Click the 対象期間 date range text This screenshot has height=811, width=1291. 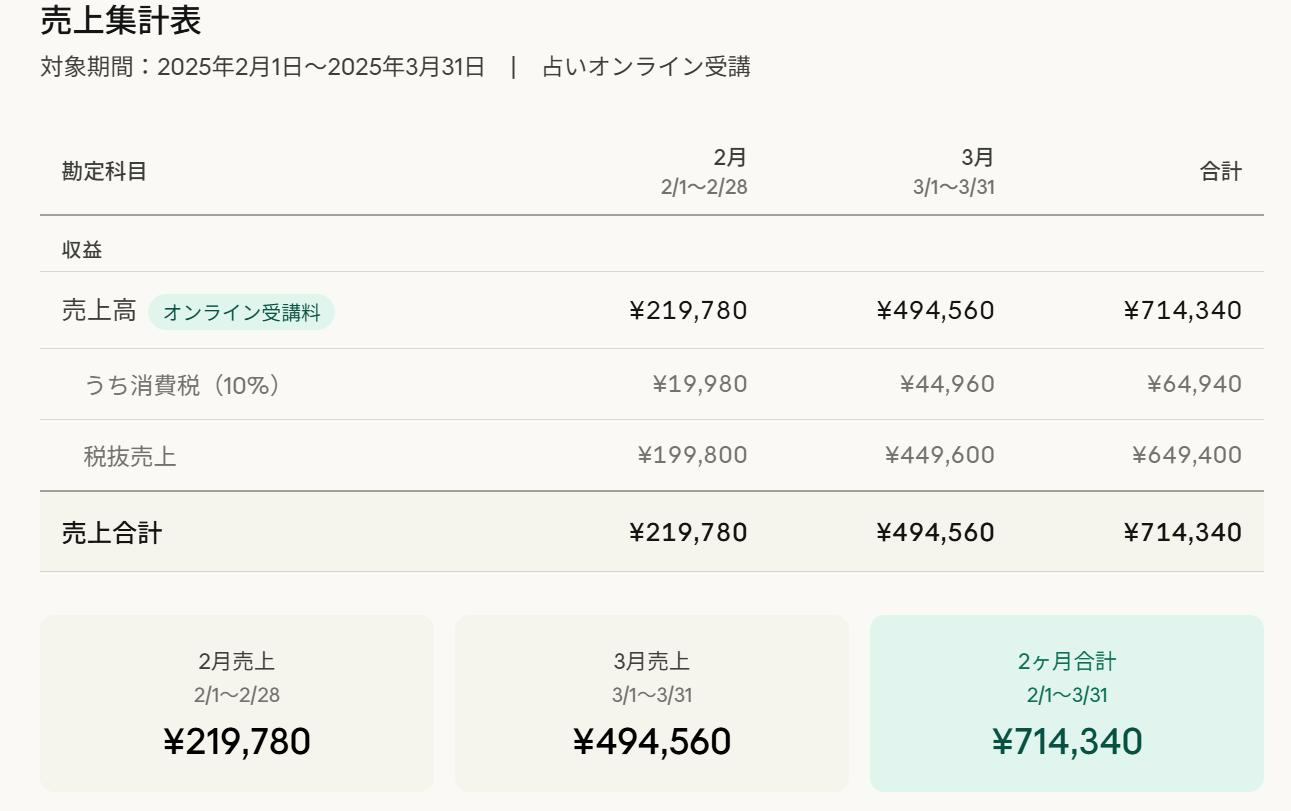tap(262, 67)
